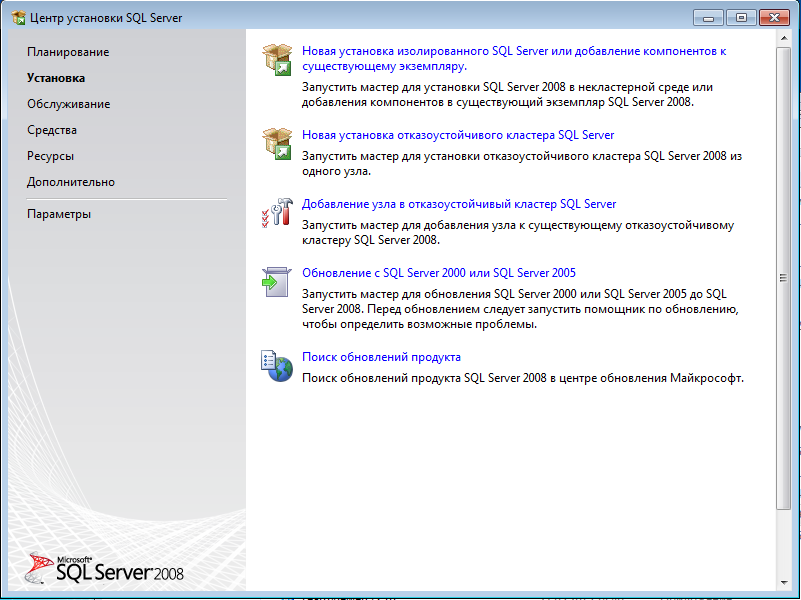This screenshot has height=600, width=801.
Task: Switch to the Средства section
Action: click(52, 130)
